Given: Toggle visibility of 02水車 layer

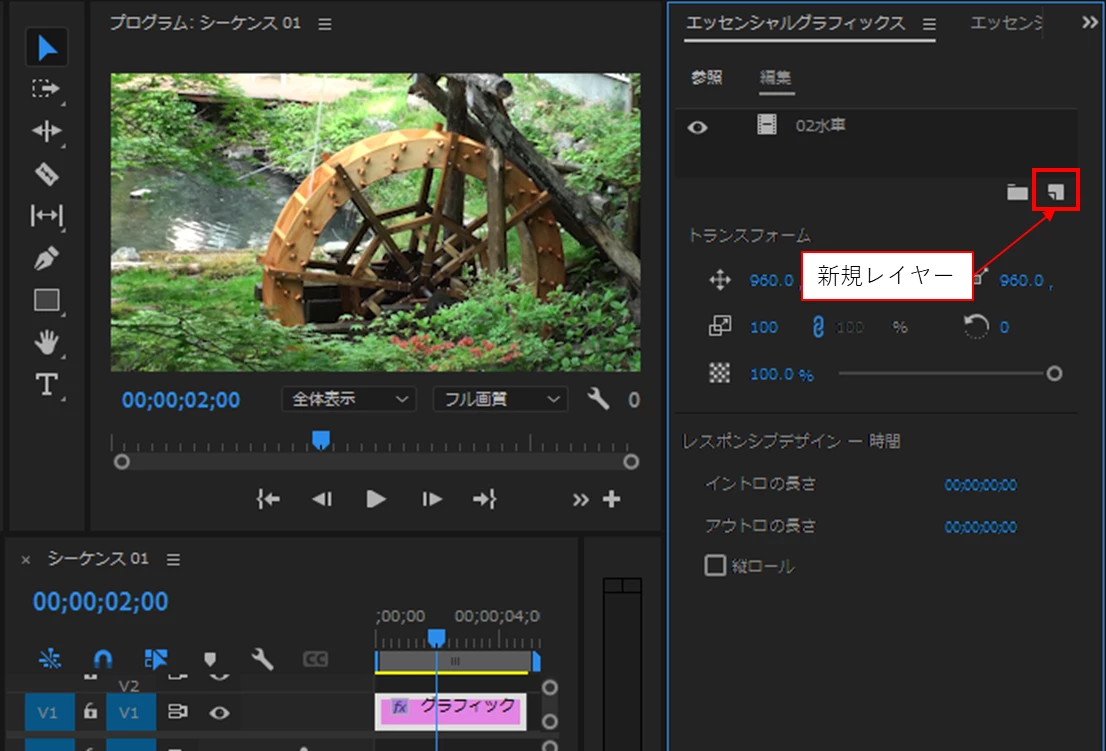Looking at the screenshot, I should 698,128.
